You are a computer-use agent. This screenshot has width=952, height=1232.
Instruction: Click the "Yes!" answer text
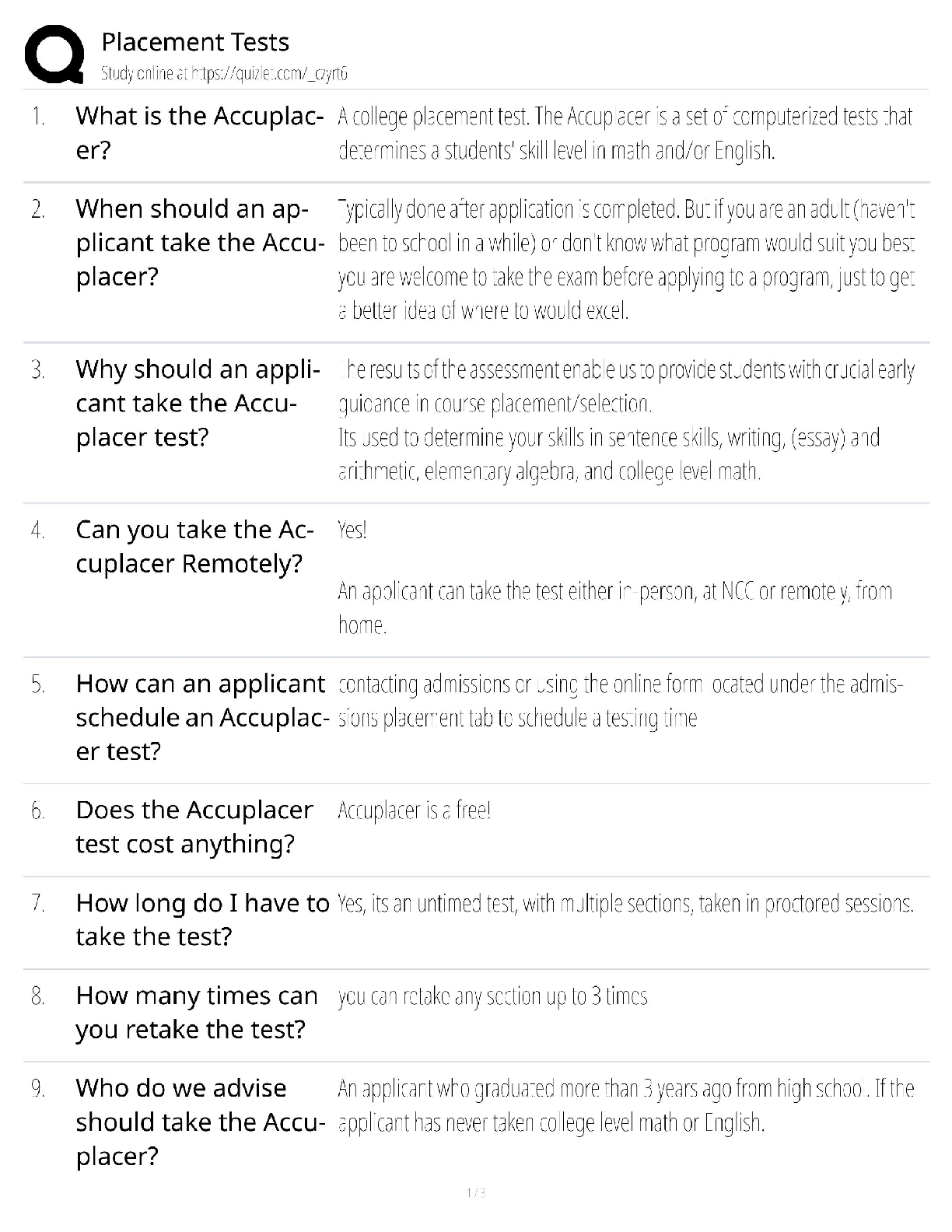tap(352, 530)
